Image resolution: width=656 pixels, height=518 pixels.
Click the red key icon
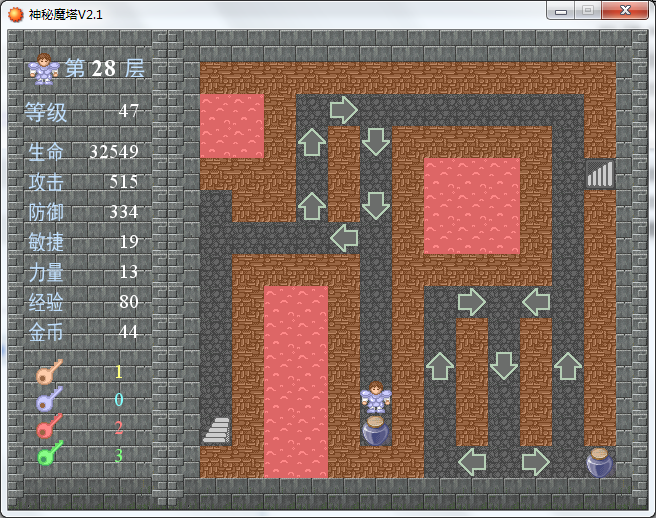coord(49,426)
